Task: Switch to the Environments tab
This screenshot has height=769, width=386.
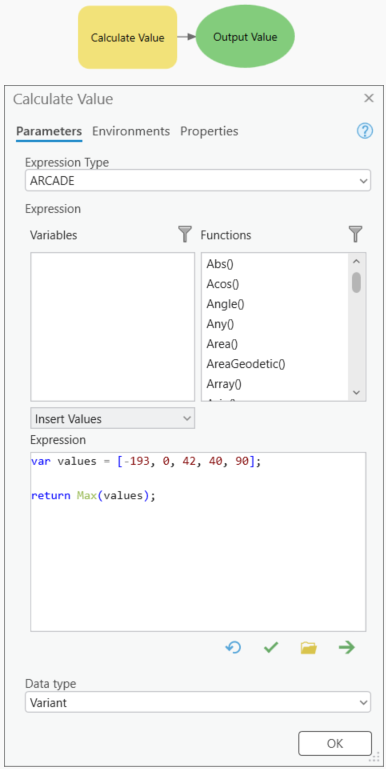Action: [x=131, y=131]
